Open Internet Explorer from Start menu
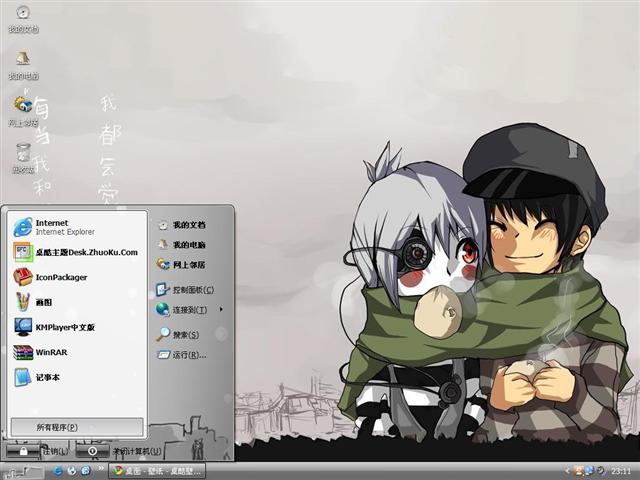The image size is (640, 480). pyautogui.click(x=78, y=227)
